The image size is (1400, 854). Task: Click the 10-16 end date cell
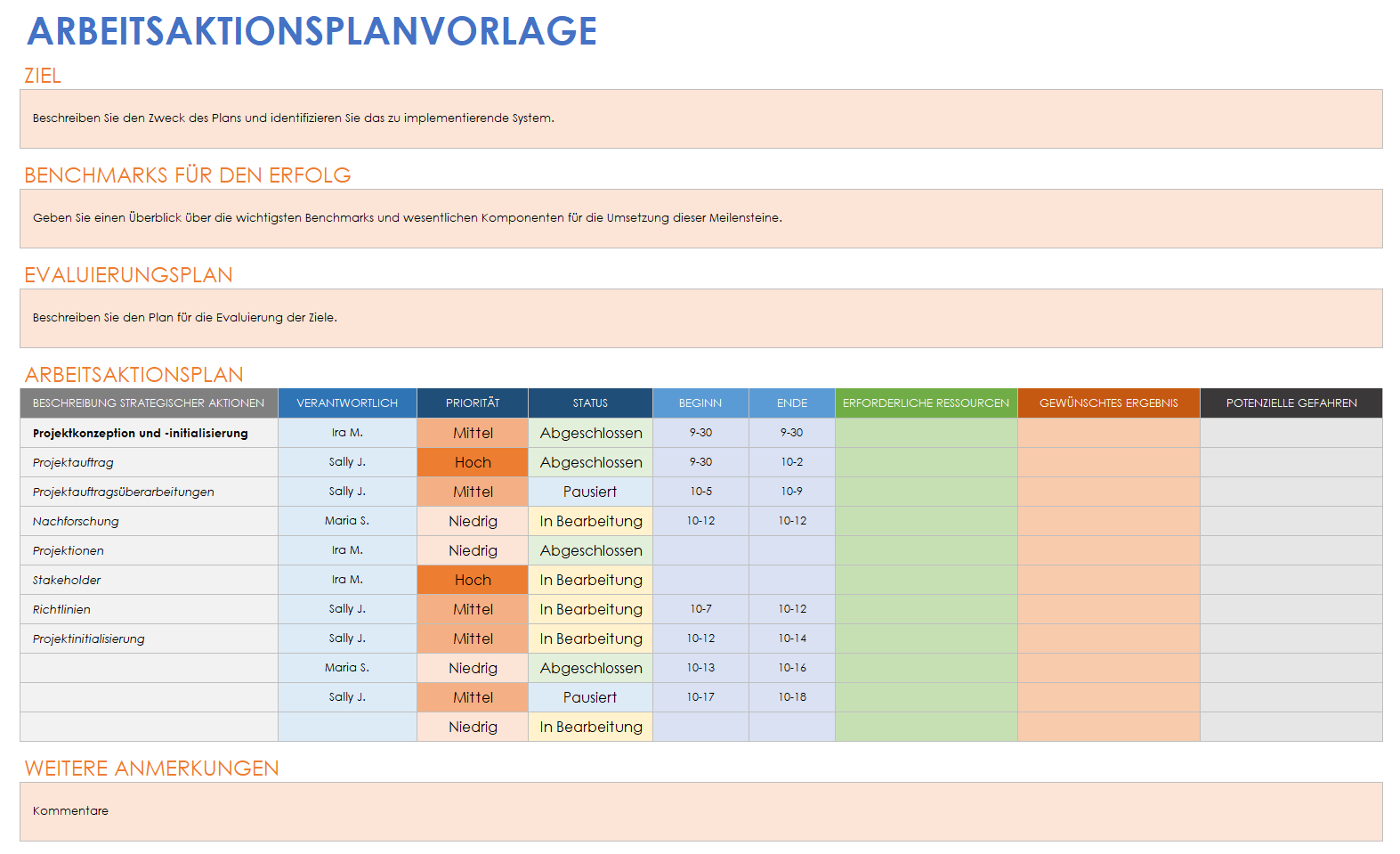pyautogui.click(x=792, y=668)
